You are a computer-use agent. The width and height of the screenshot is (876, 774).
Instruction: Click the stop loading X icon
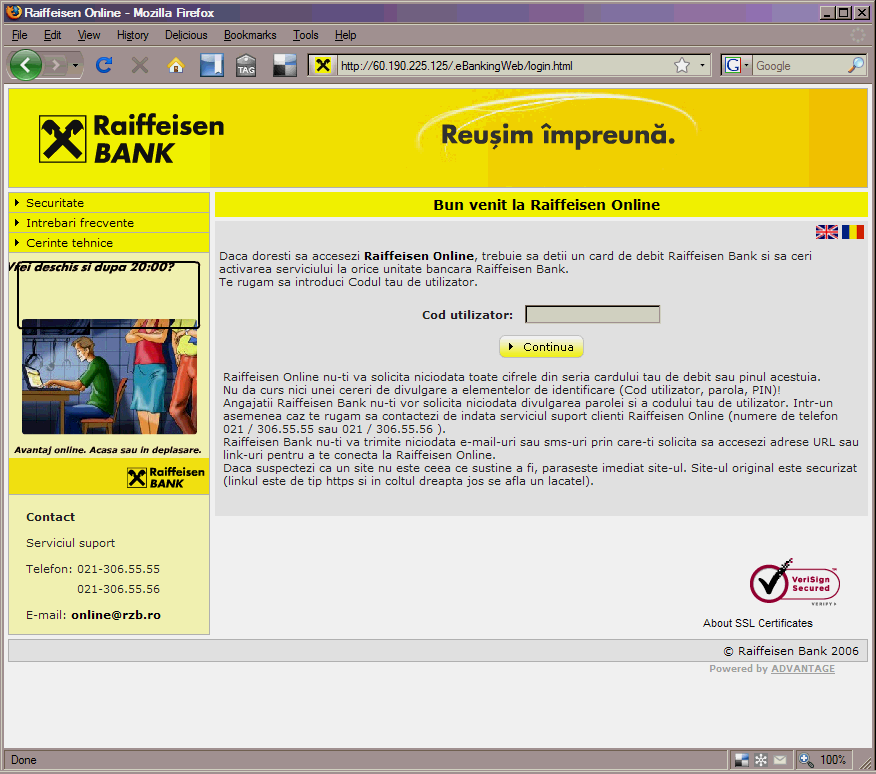point(140,65)
